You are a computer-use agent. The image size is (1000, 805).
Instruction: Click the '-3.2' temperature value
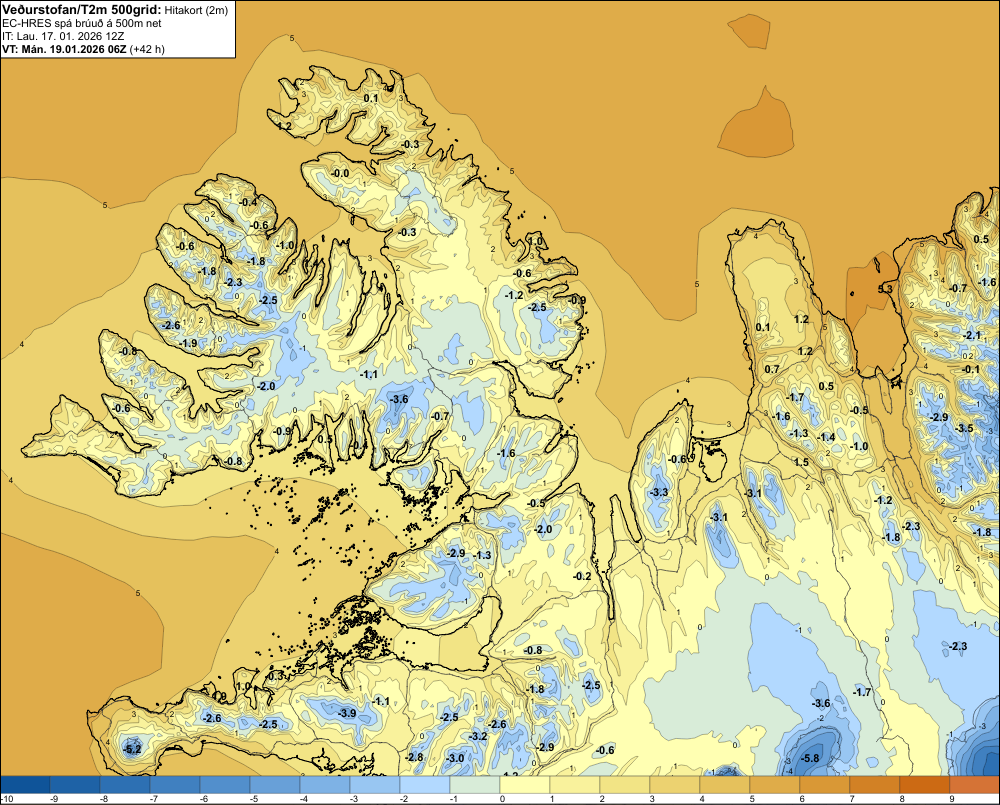(478, 736)
